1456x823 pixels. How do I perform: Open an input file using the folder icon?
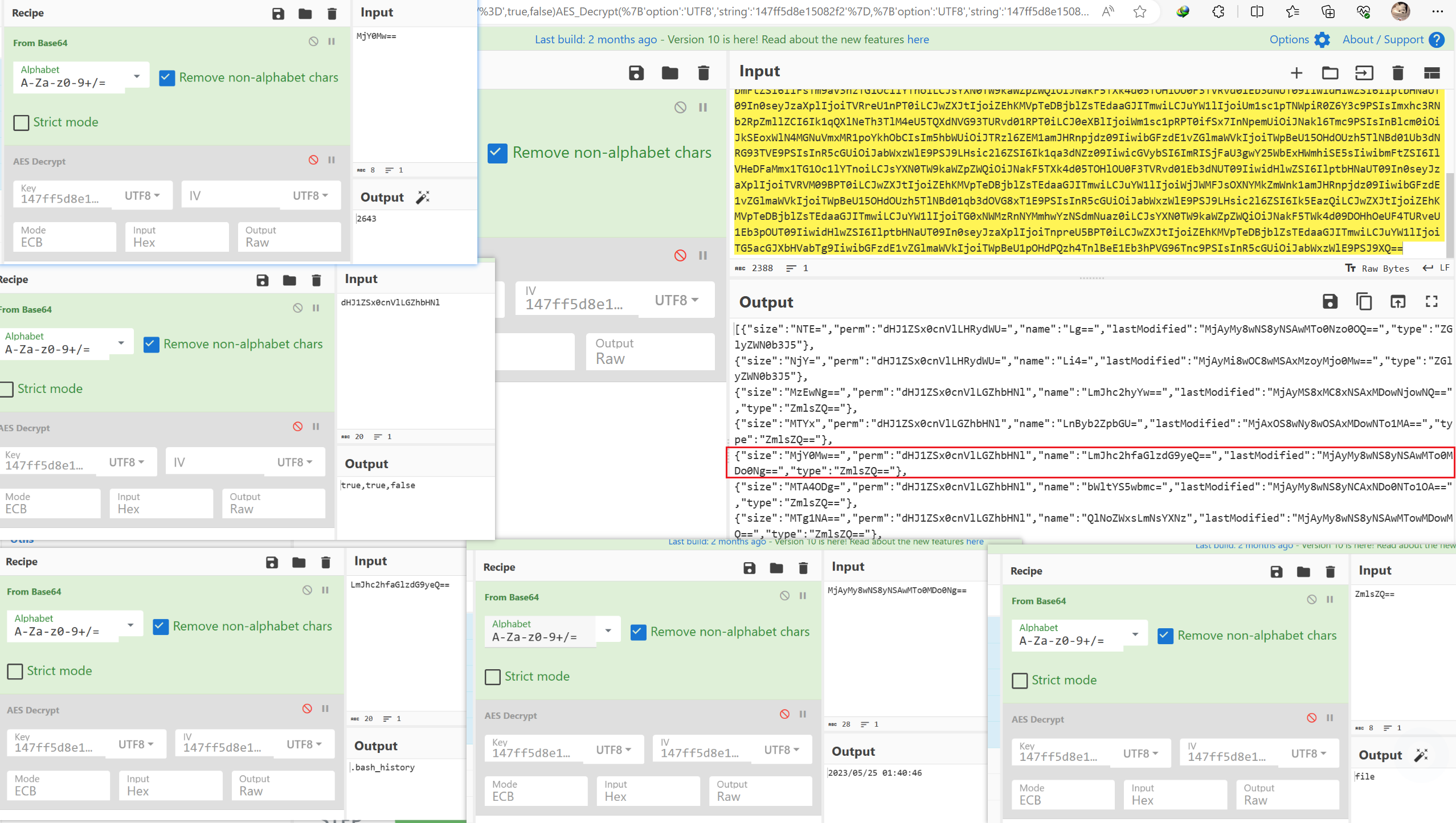1331,73
